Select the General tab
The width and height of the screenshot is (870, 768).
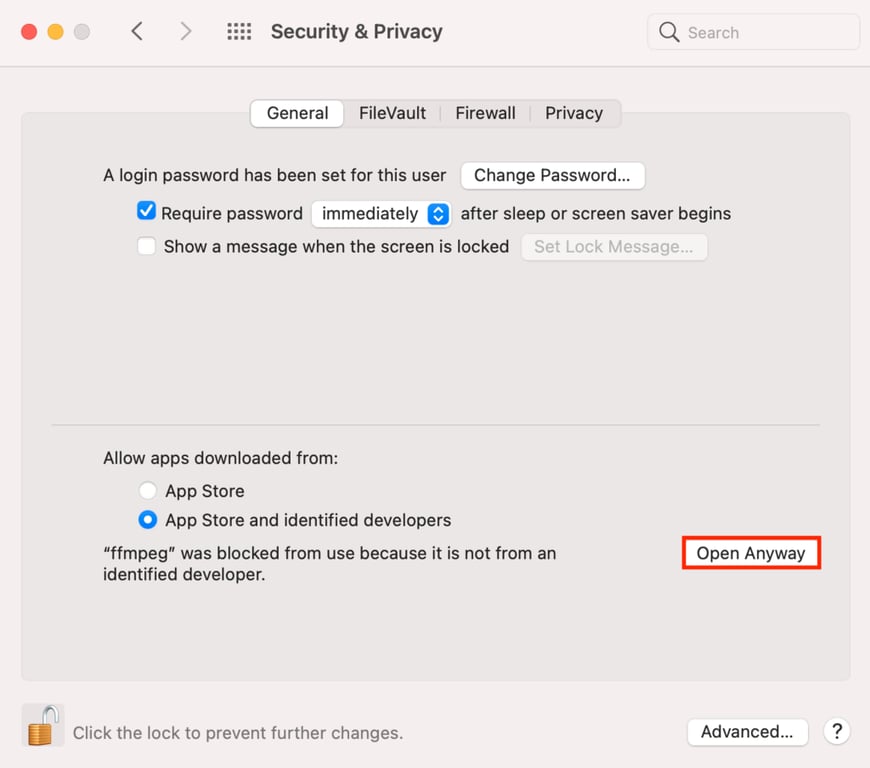[296, 113]
